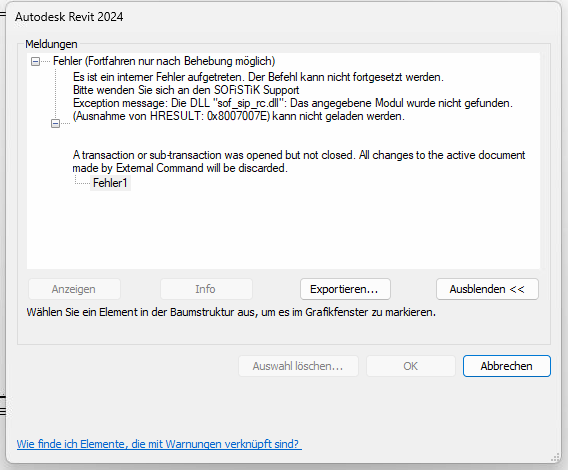568x470 pixels.
Task: Collapse the top-level Fehler tree node
Action: click(36, 62)
